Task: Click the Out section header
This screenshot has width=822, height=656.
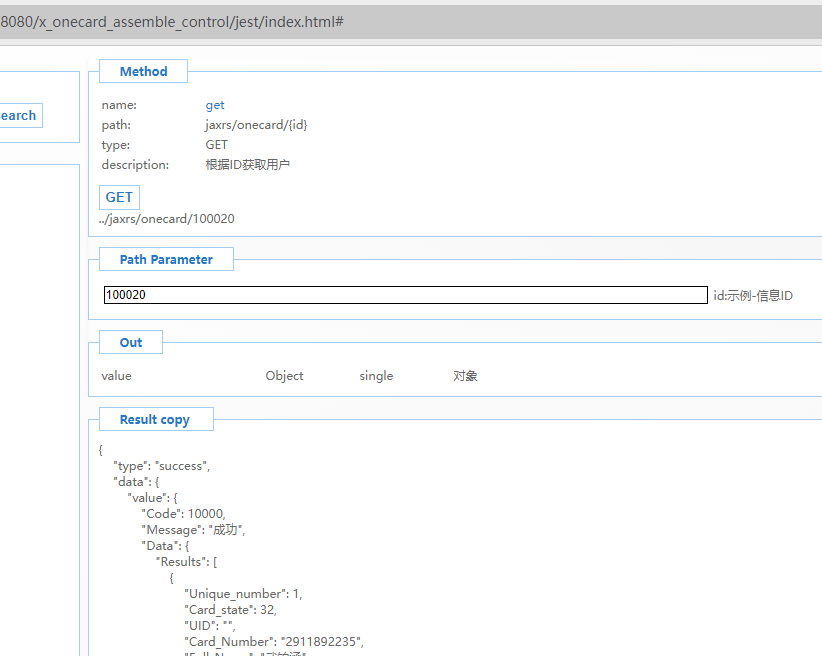Action: (x=131, y=343)
